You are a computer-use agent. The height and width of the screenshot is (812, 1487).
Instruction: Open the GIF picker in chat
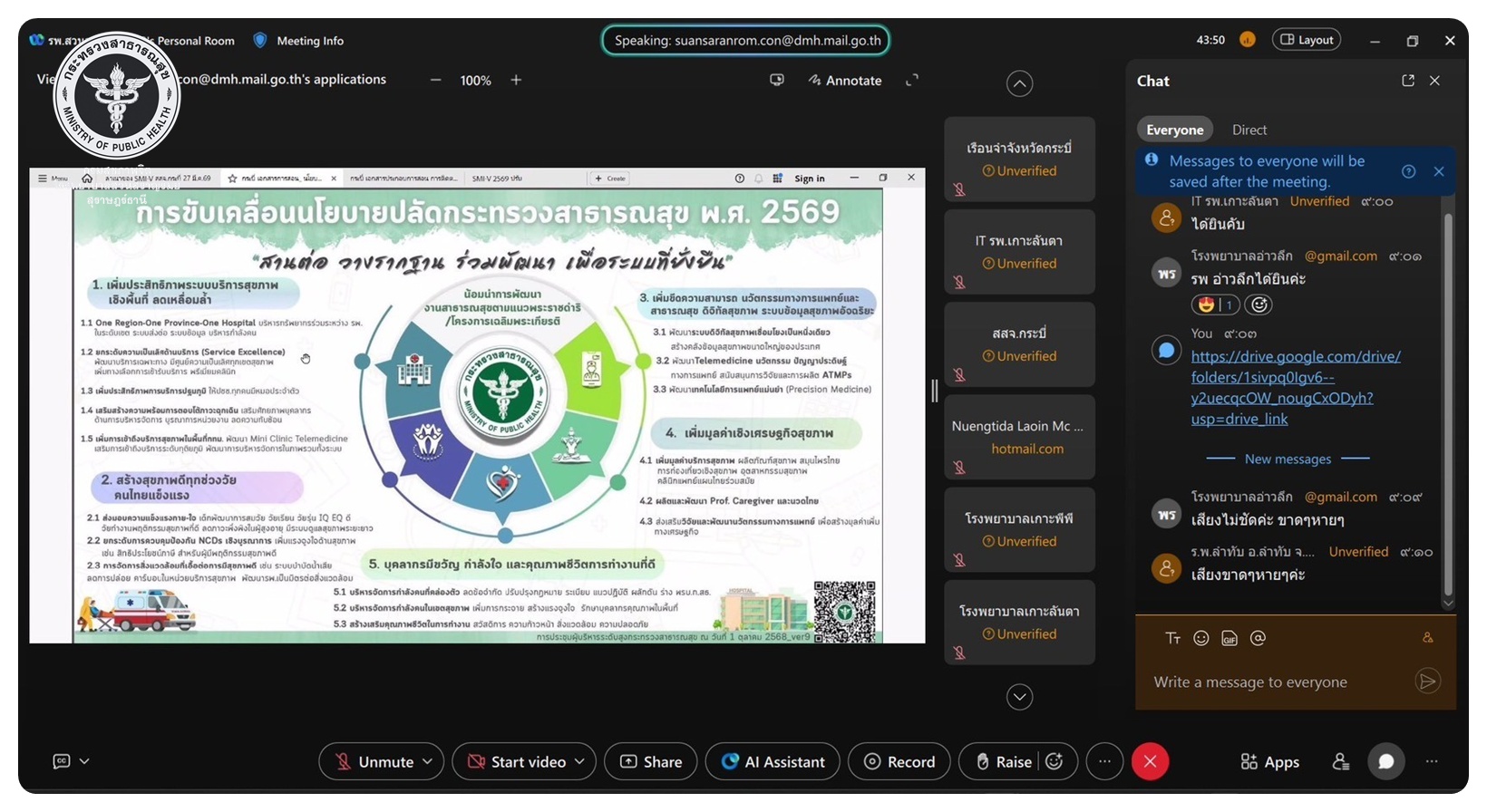1229,638
